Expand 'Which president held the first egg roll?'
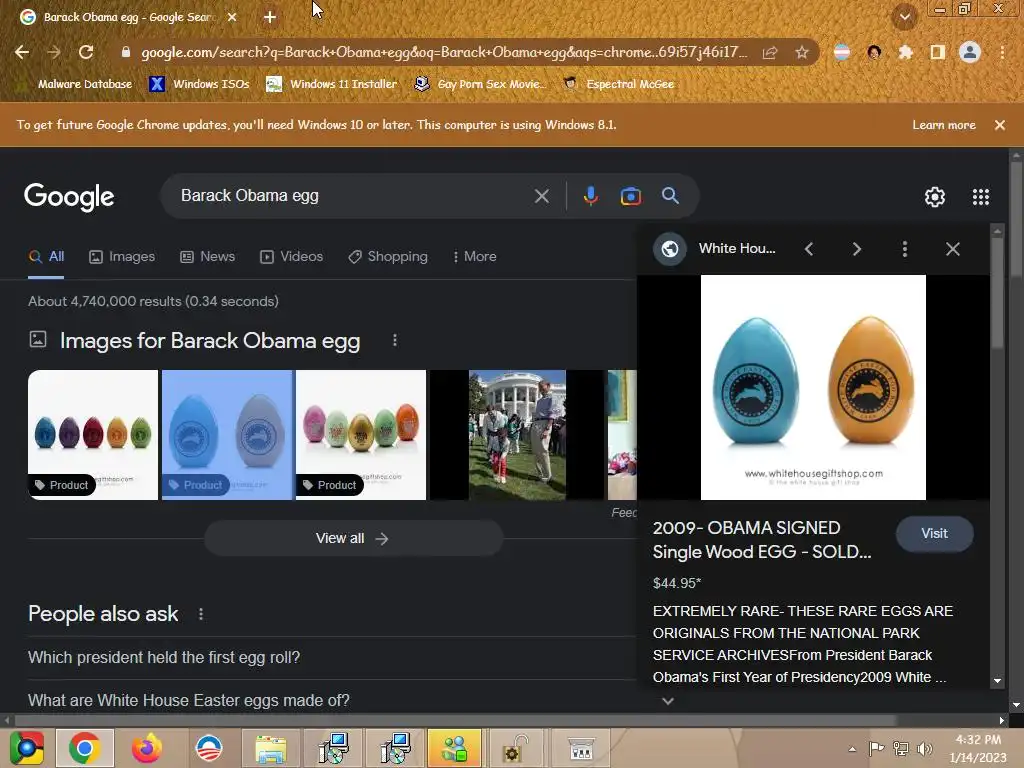Viewport: 1024px width, 768px height. coord(330,658)
